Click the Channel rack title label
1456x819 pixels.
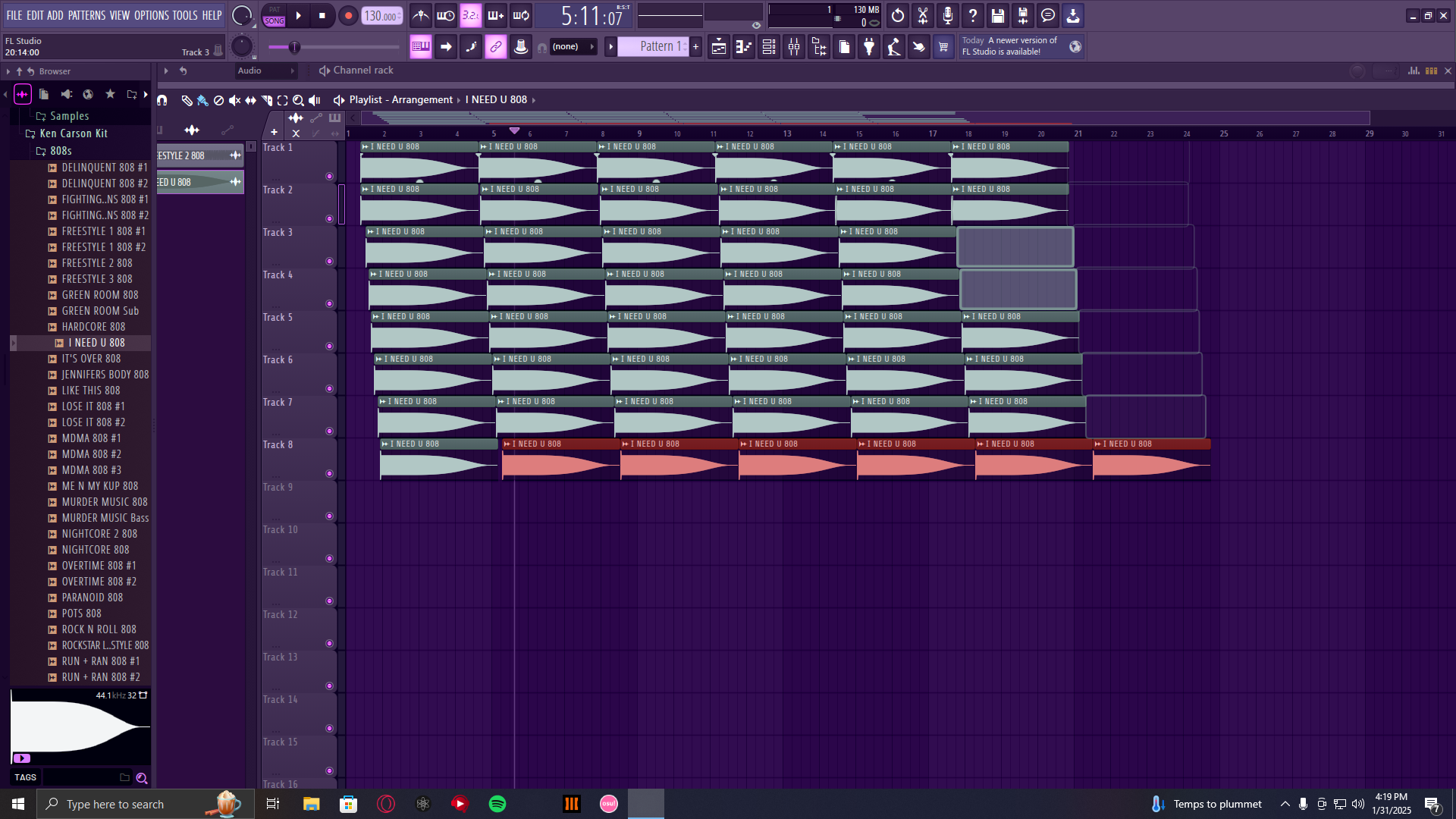[x=363, y=71]
